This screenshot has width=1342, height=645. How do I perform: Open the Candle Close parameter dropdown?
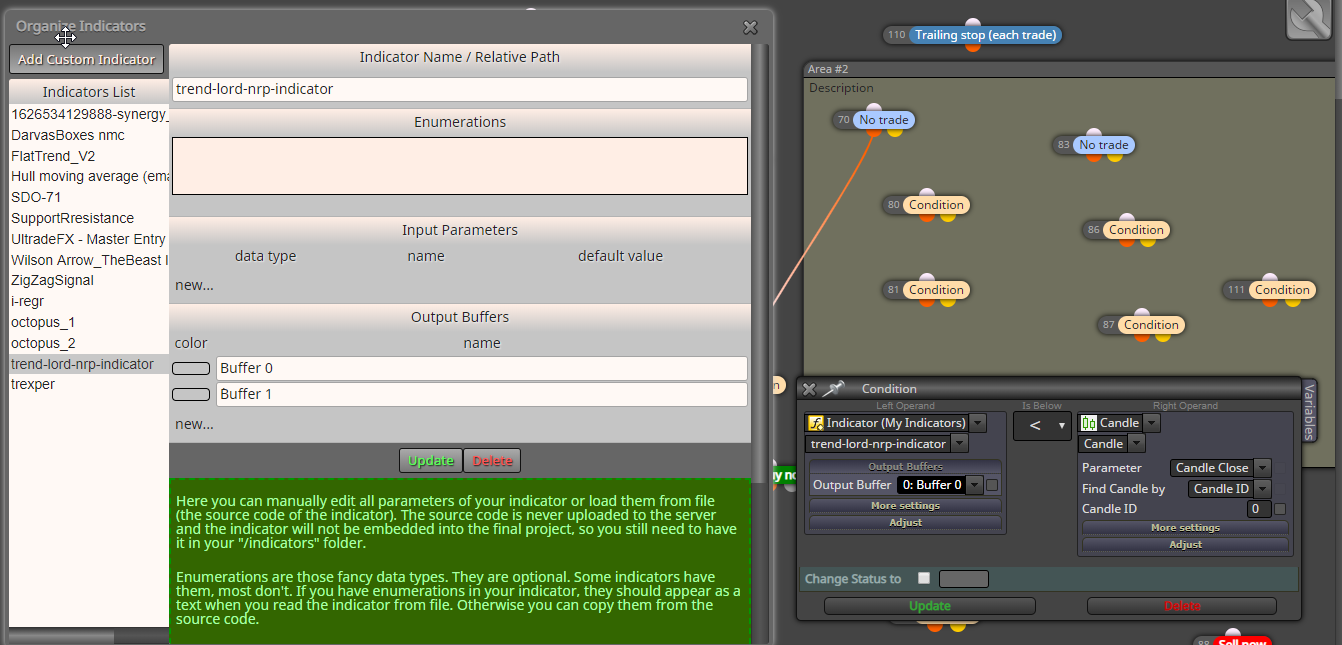[1262, 468]
